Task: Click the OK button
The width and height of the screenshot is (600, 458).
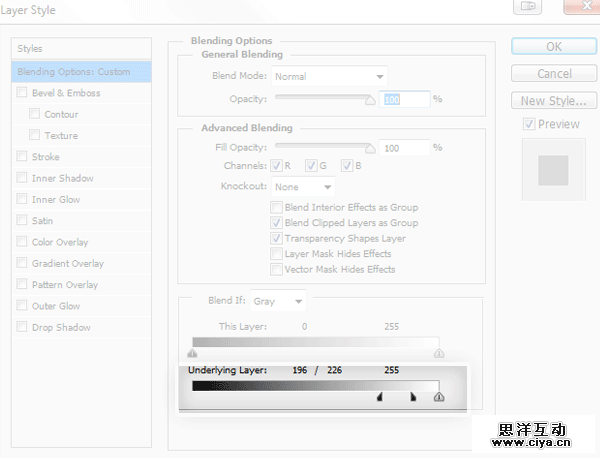Action: (554, 47)
